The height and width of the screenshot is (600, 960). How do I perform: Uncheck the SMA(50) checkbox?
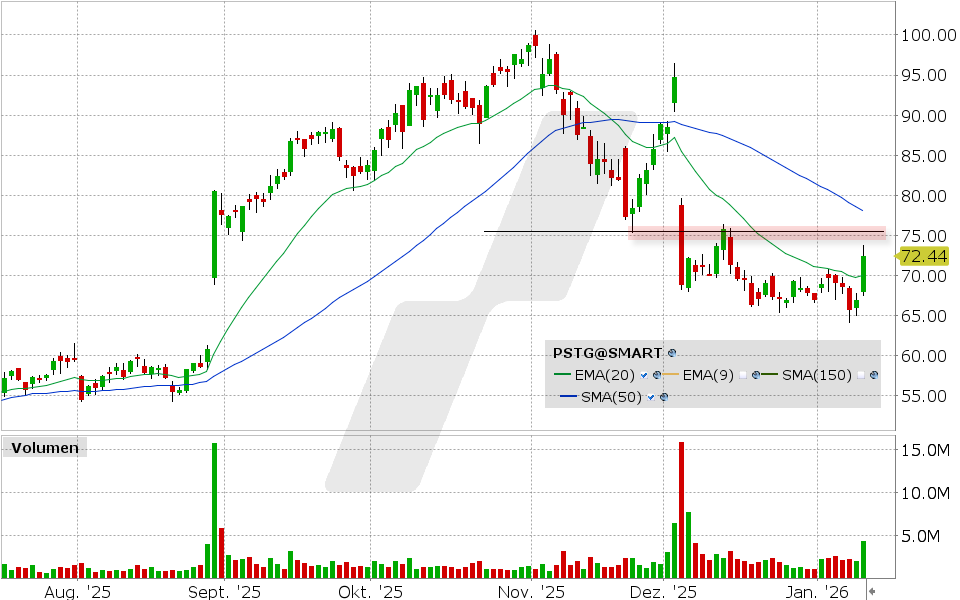pyautogui.click(x=650, y=397)
